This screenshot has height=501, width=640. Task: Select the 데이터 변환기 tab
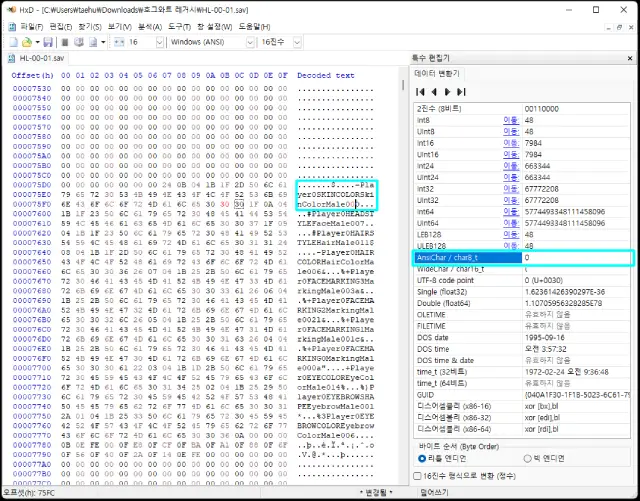437,73
